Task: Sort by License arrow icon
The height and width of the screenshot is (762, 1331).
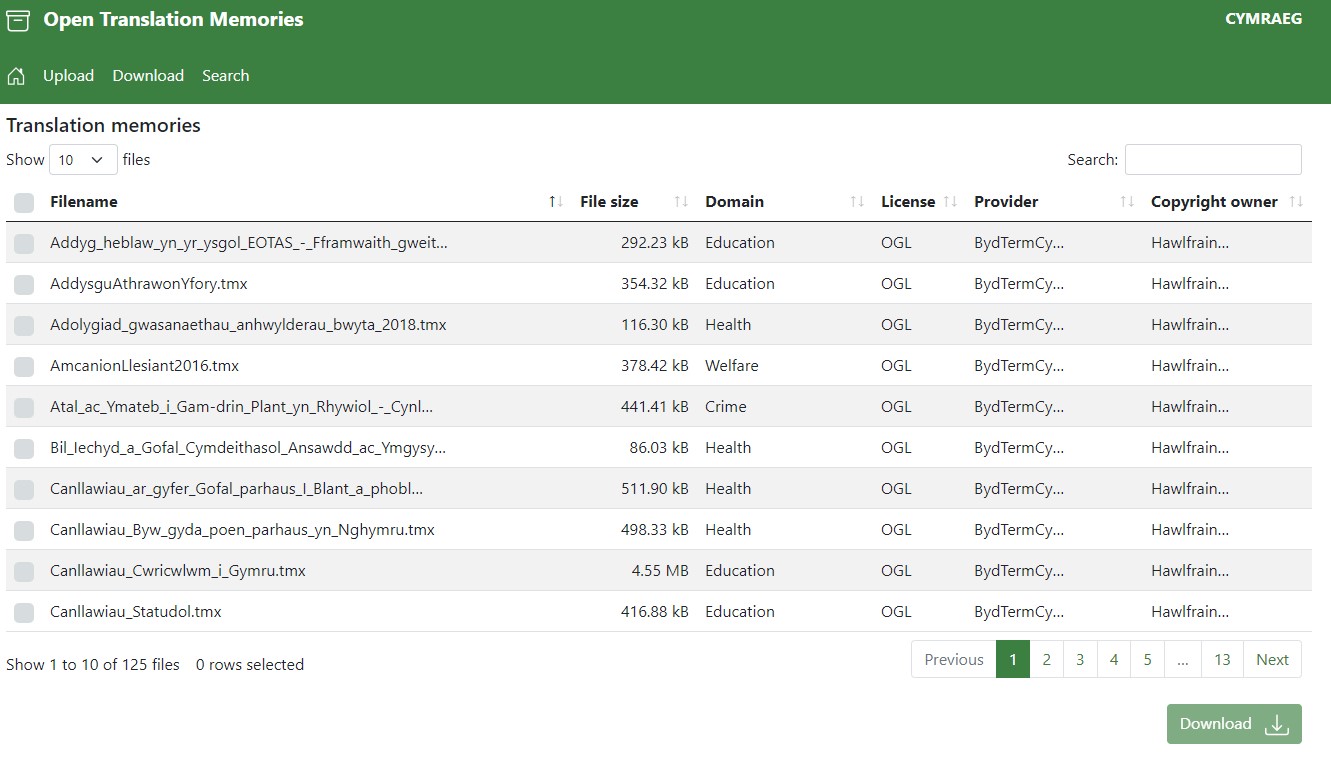Action: 951,202
